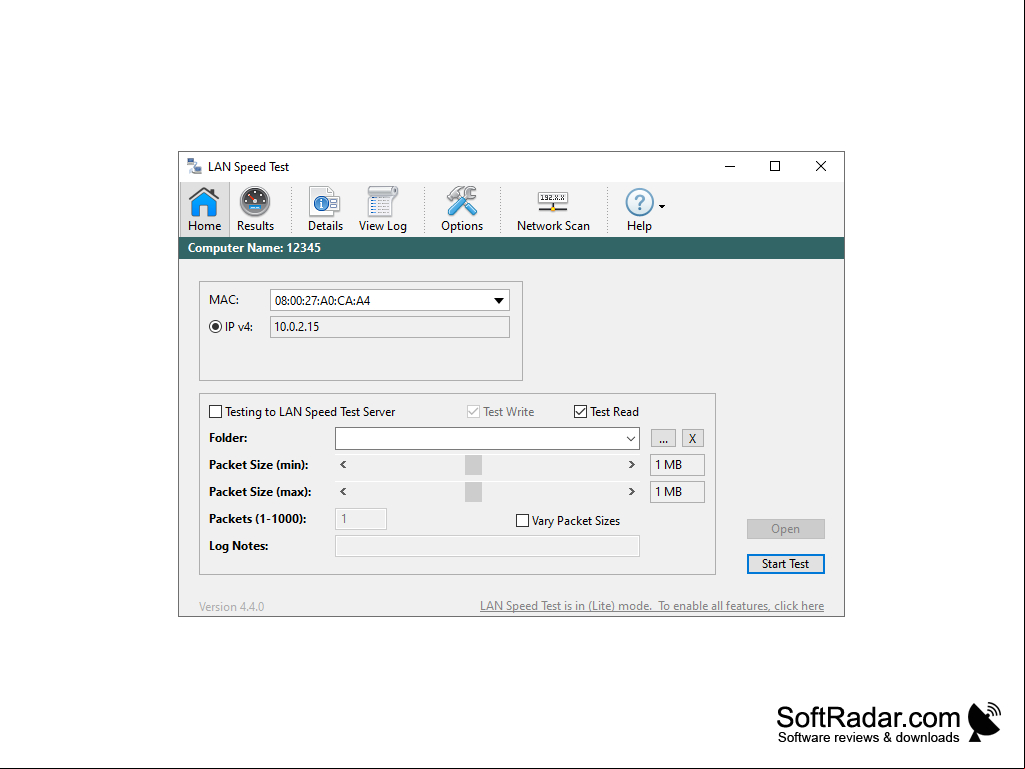1025x769 pixels.
Task: Close the LAN Speed Test window
Action: click(x=820, y=167)
